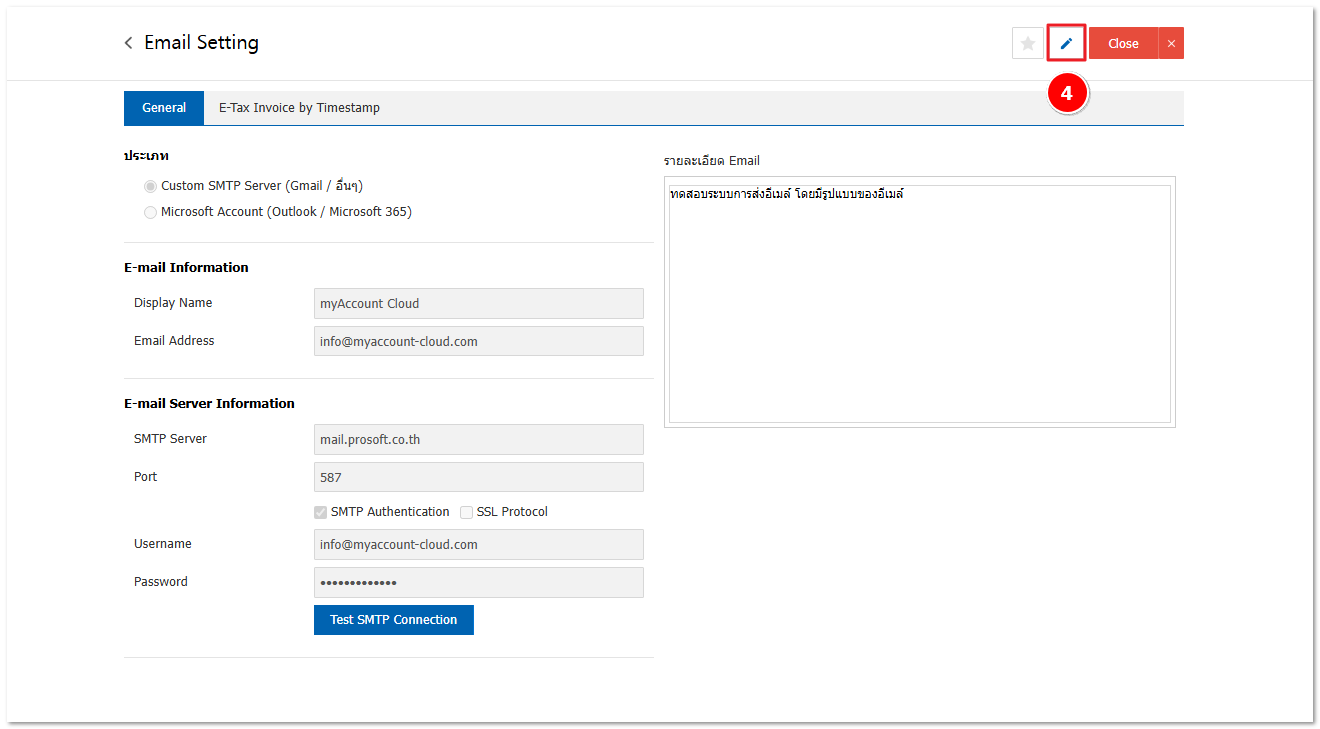Toggle the SMTP Authentication checkbox

pos(321,512)
